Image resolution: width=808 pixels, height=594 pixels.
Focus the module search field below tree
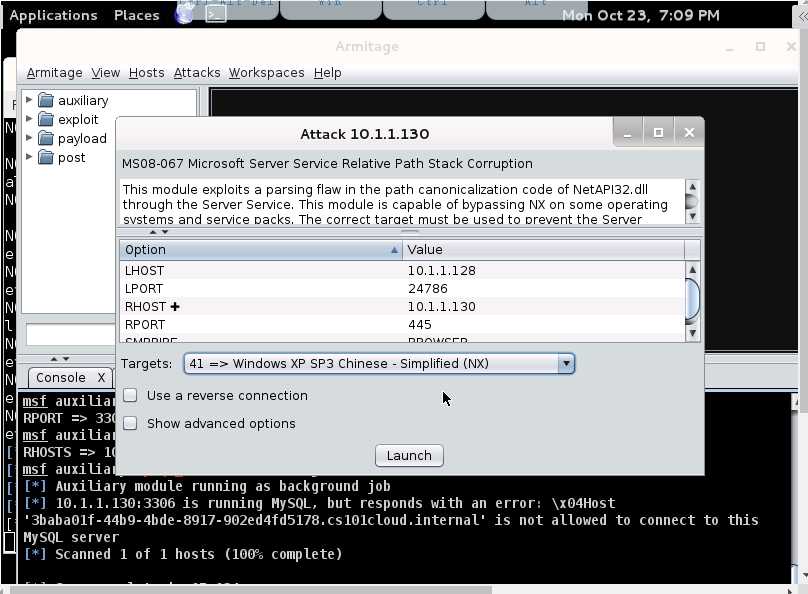pos(71,335)
